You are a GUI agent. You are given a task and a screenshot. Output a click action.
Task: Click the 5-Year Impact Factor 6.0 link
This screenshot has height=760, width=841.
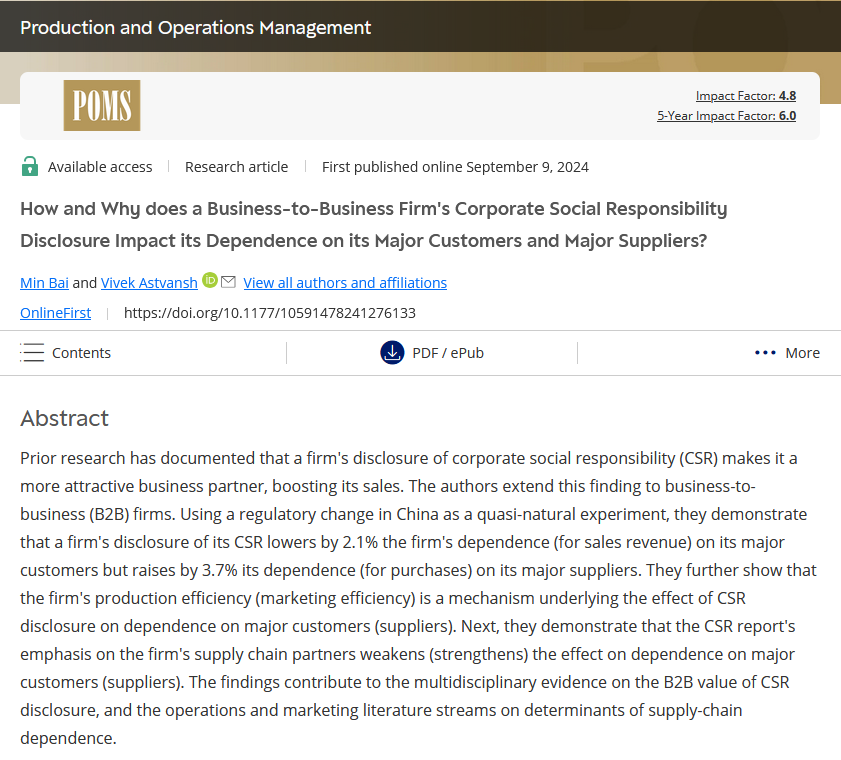(x=726, y=116)
